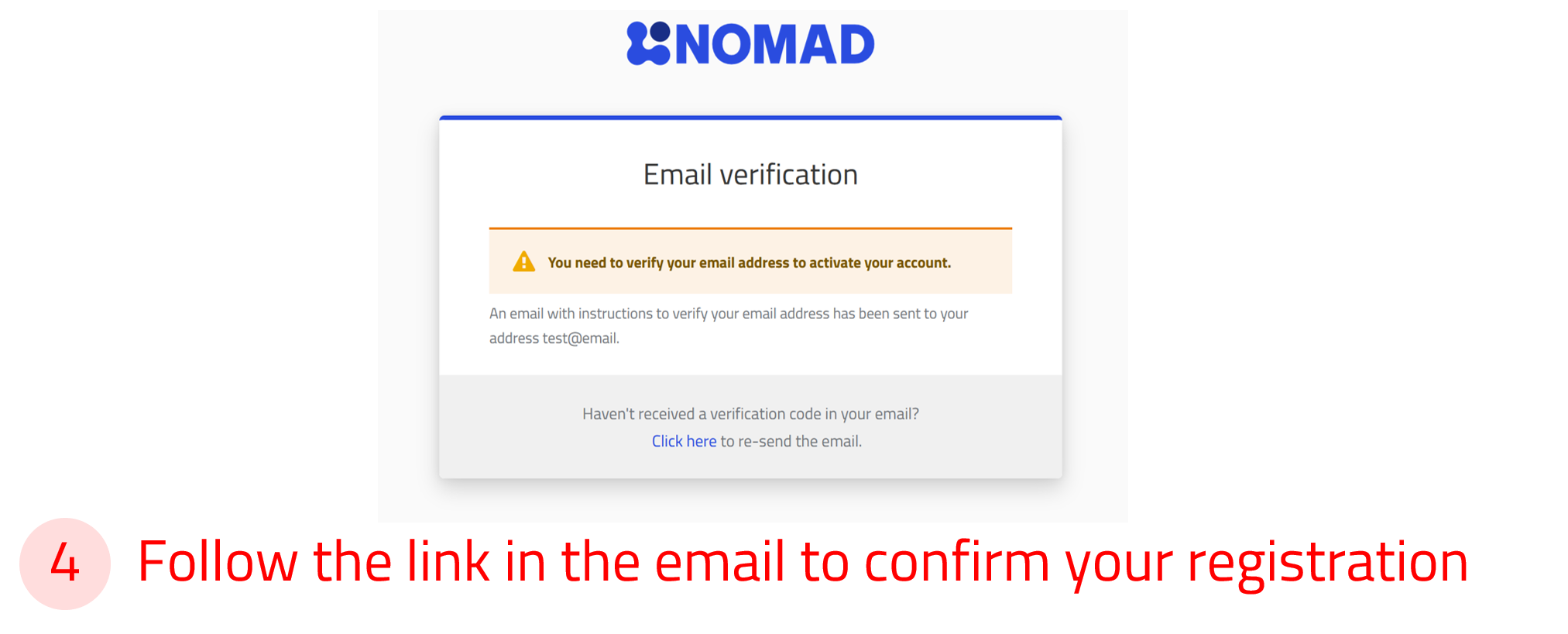The image size is (1568, 634).
Task: Click the "Click here" re-send link
Action: click(x=684, y=441)
